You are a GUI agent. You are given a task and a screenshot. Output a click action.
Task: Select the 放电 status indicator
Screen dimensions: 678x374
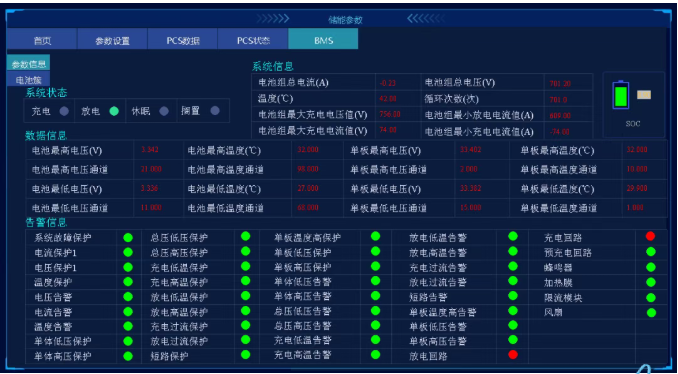point(114,111)
